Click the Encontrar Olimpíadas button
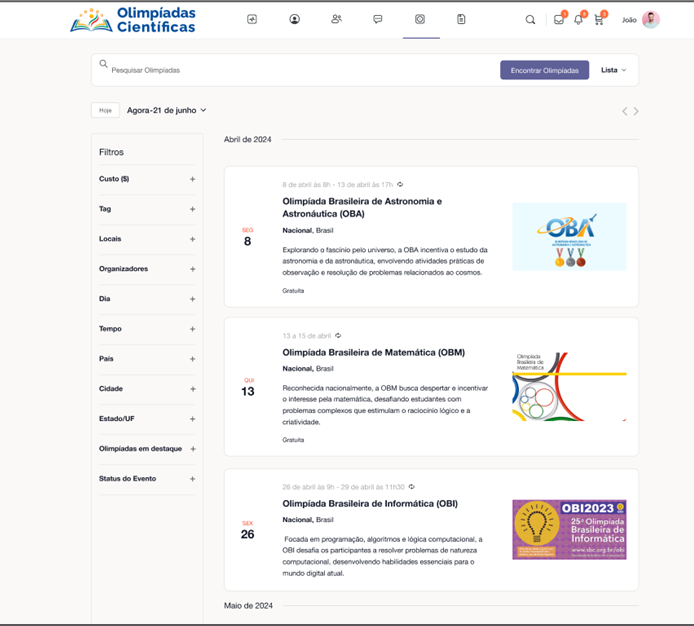Viewport: 694px width, 626px height. click(x=544, y=70)
